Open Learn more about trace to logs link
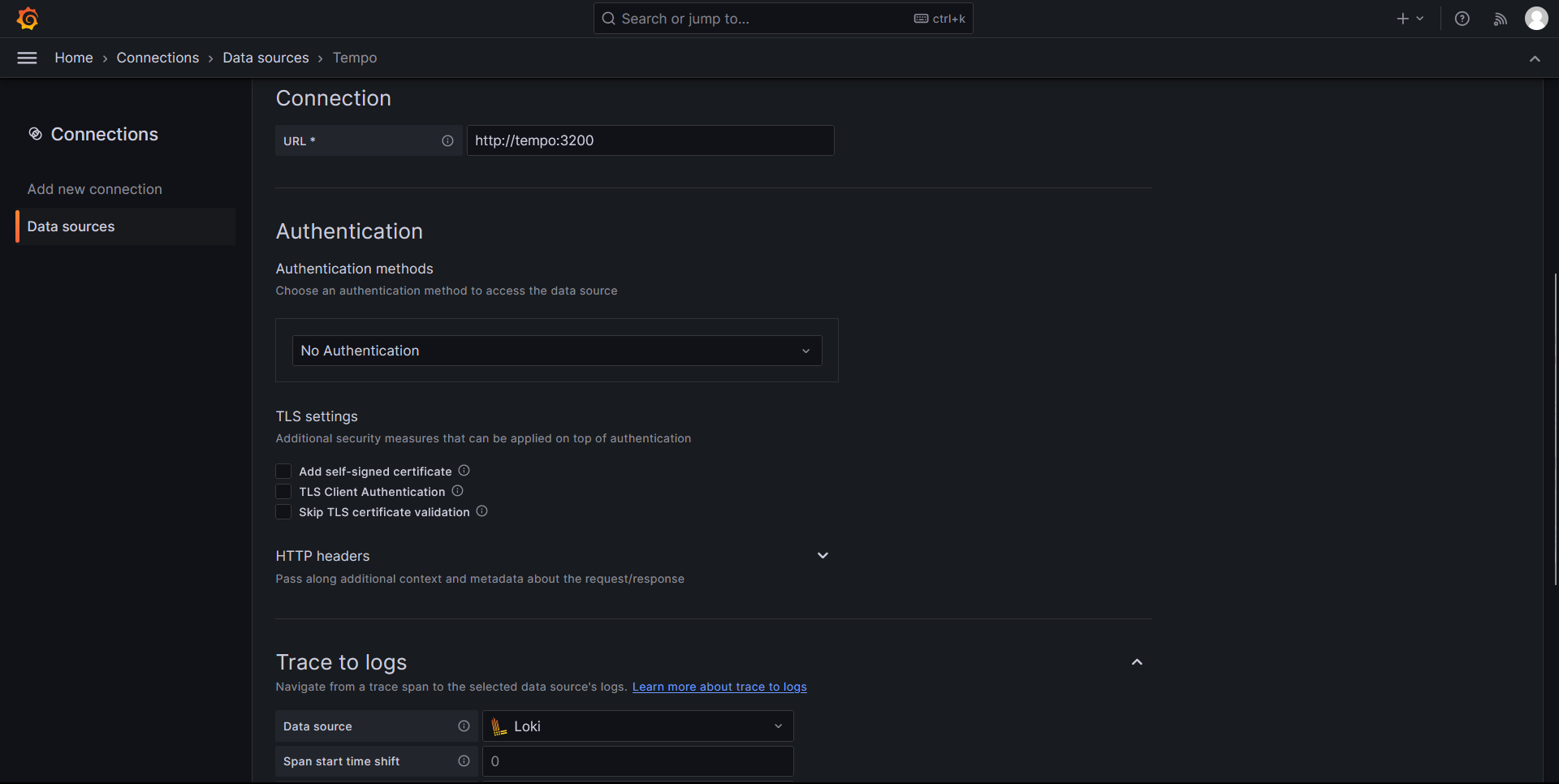 (719, 687)
